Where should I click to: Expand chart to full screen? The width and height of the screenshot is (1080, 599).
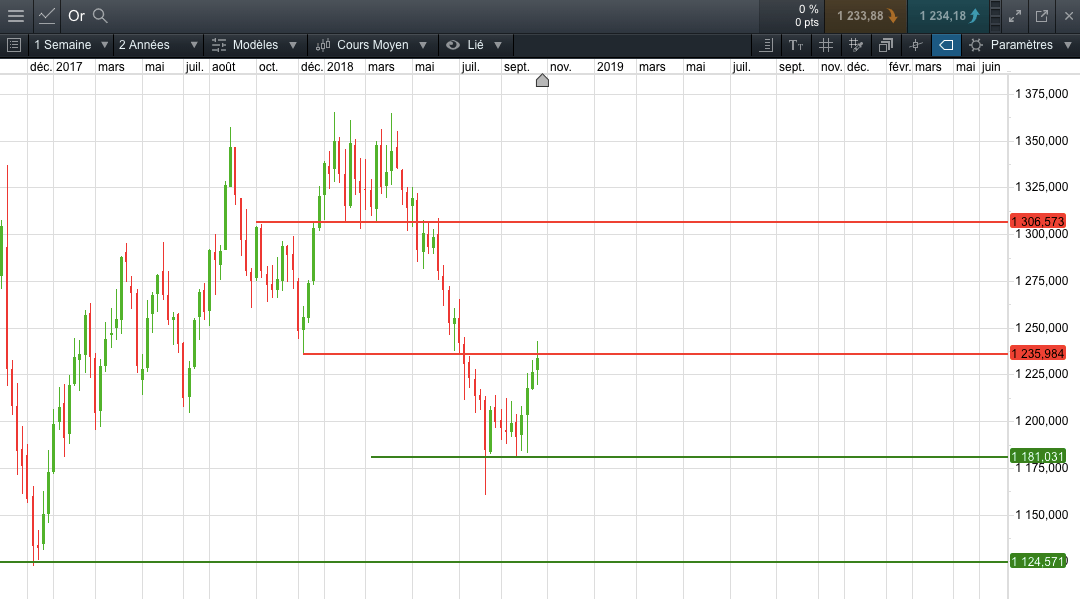click(1015, 16)
